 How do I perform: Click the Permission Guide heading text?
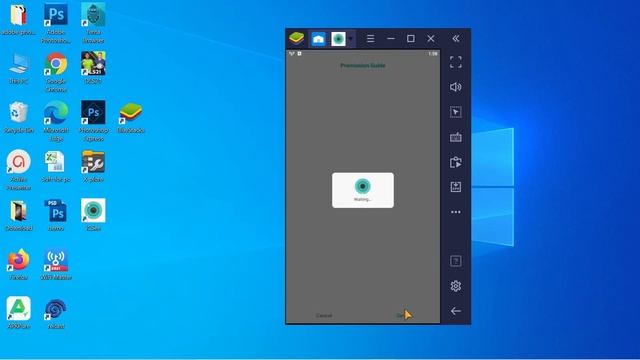(363, 65)
